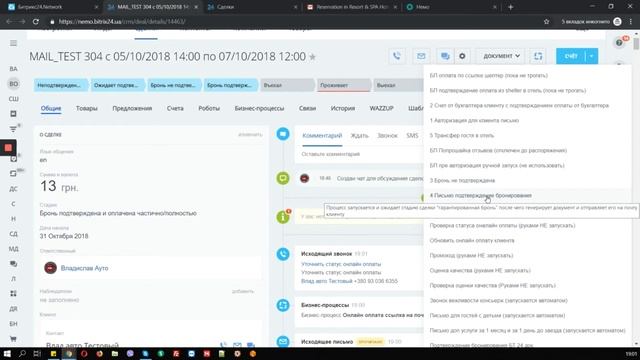
Task: Click the red record icon in left sidebar
Action: pyautogui.click(x=8, y=148)
